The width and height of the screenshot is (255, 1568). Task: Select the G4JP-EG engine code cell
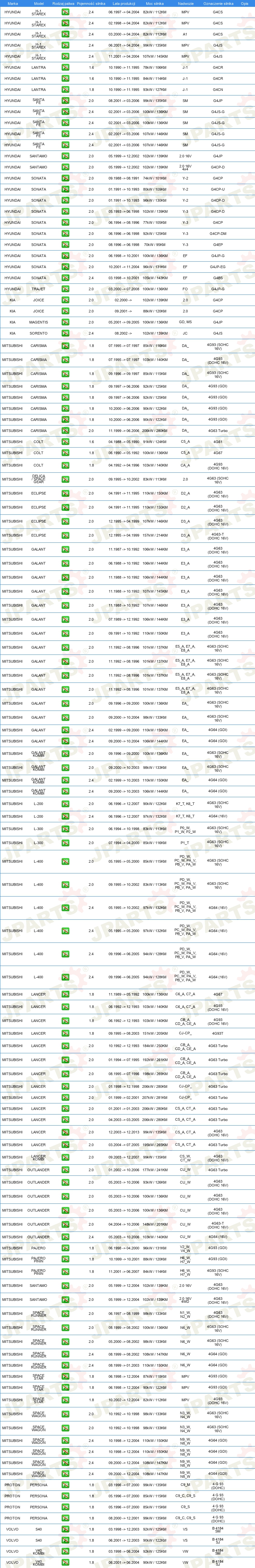click(x=218, y=267)
